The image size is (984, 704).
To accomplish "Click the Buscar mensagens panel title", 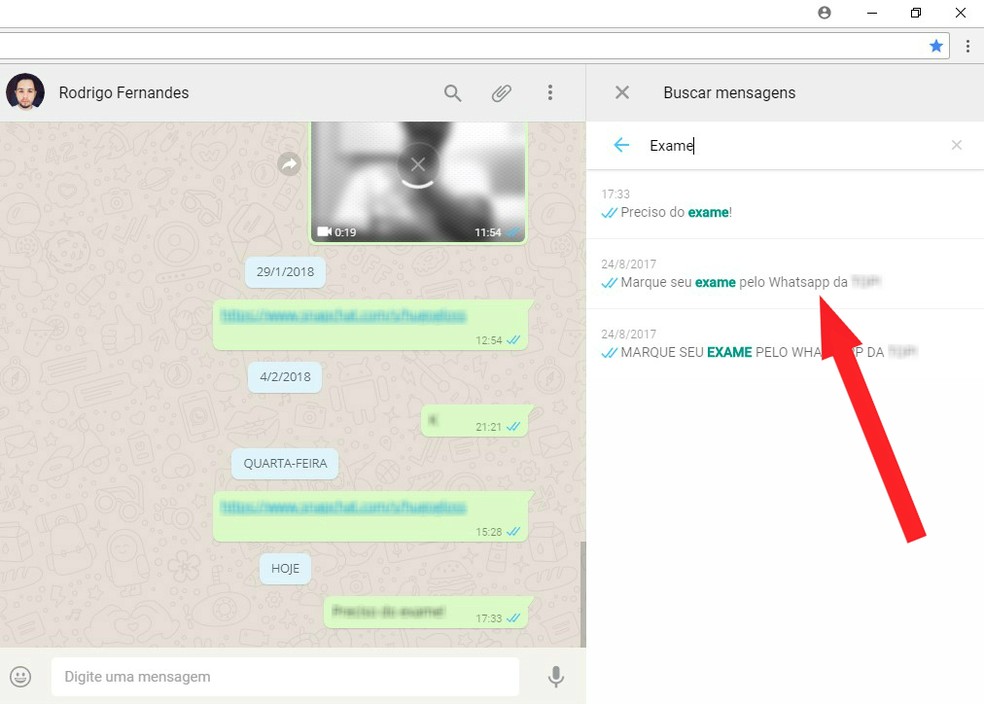I will pyautogui.click(x=729, y=93).
